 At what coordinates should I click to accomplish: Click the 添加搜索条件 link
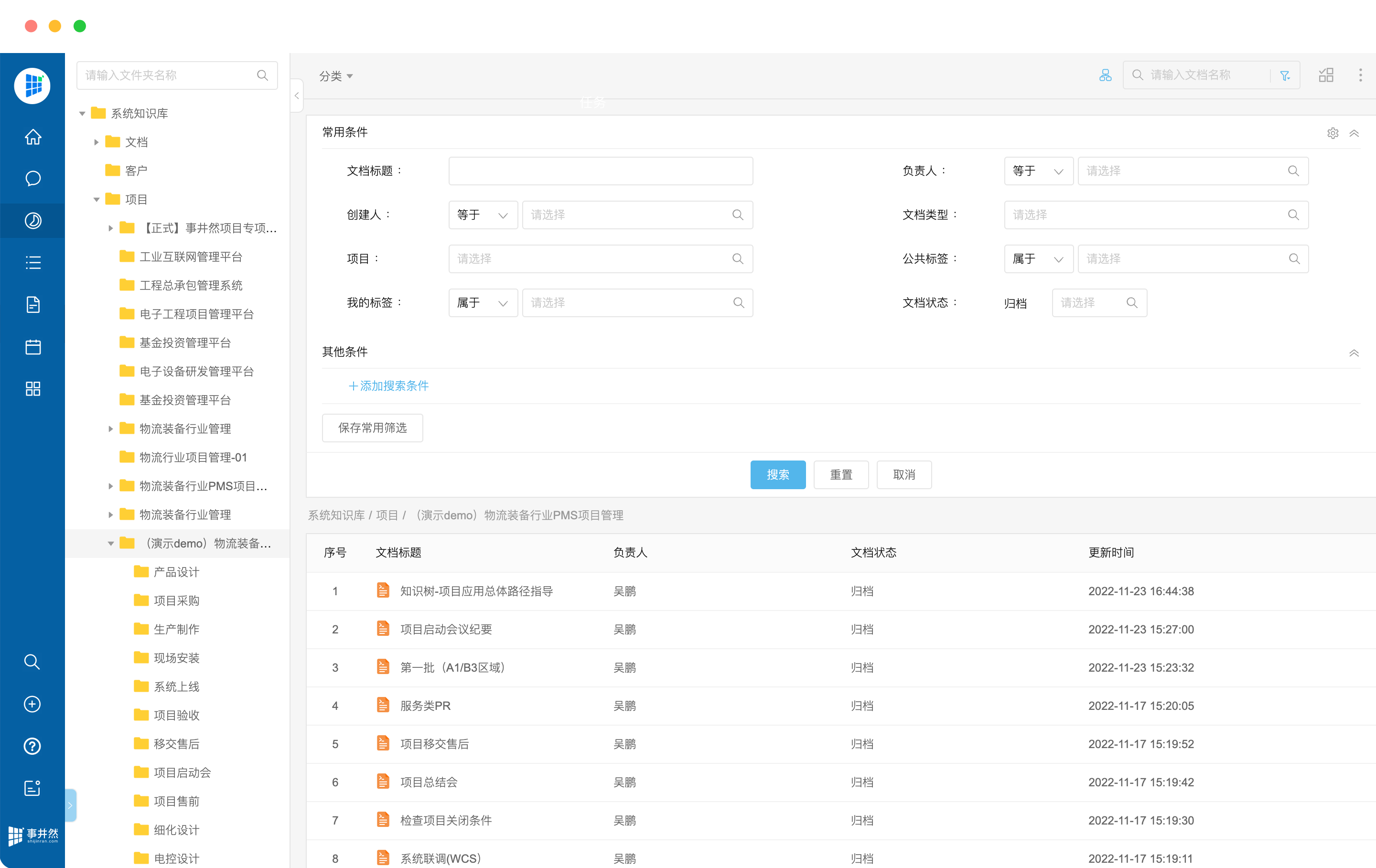pyautogui.click(x=388, y=386)
